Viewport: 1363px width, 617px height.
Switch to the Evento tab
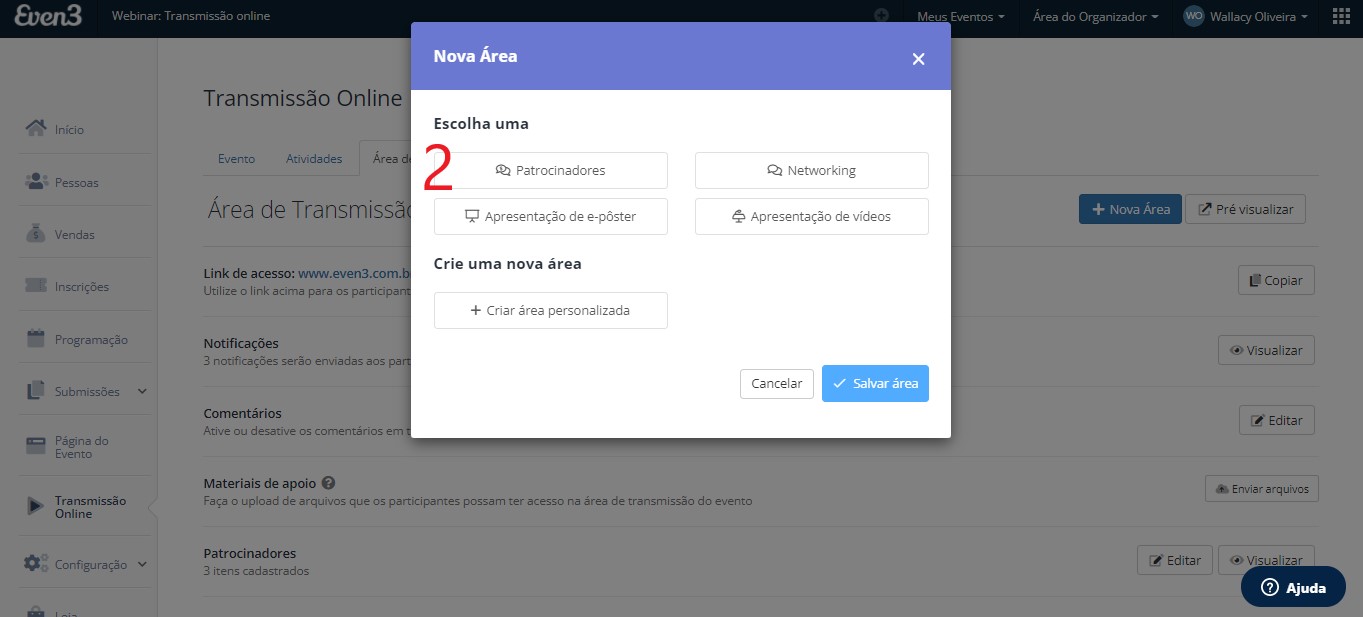point(236,158)
